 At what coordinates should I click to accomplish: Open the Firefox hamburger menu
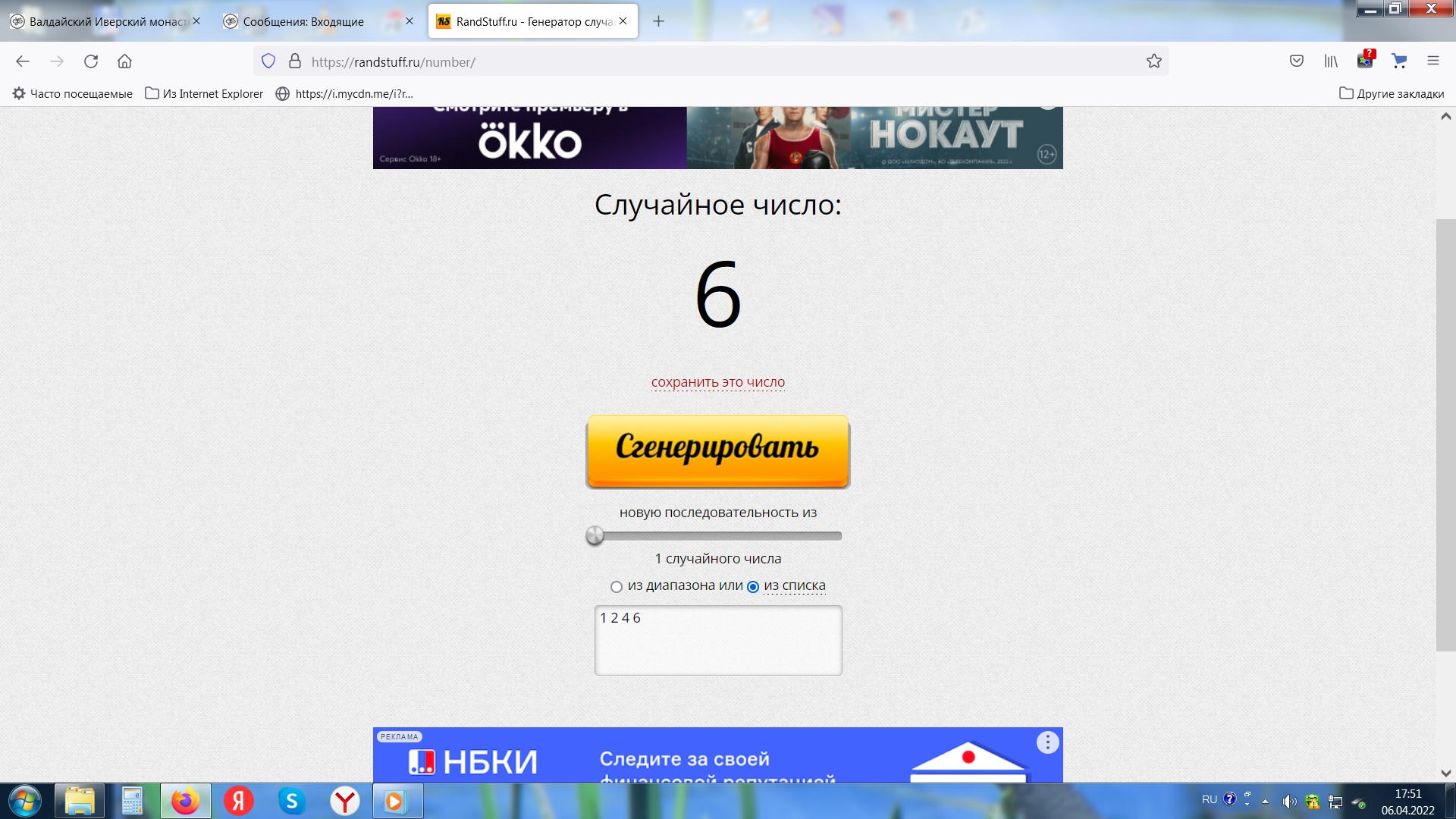[1432, 61]
